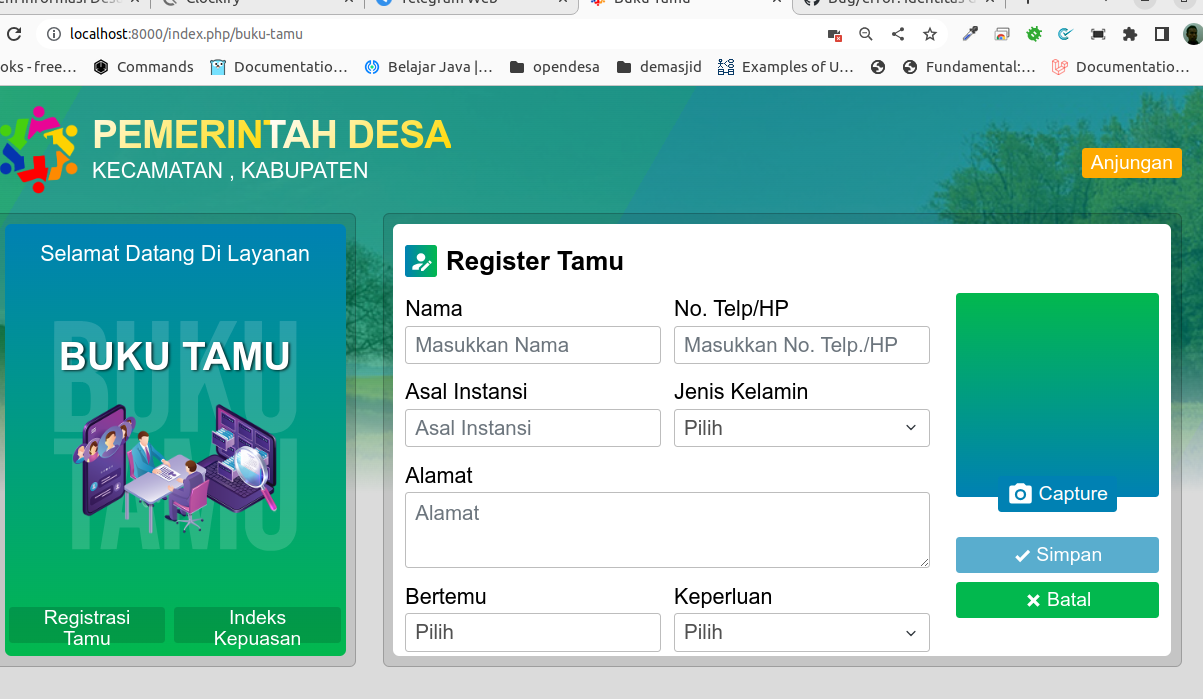Click the Batal cancel button
This screenshot has width=1203, height=699.
coord(1057,600)
